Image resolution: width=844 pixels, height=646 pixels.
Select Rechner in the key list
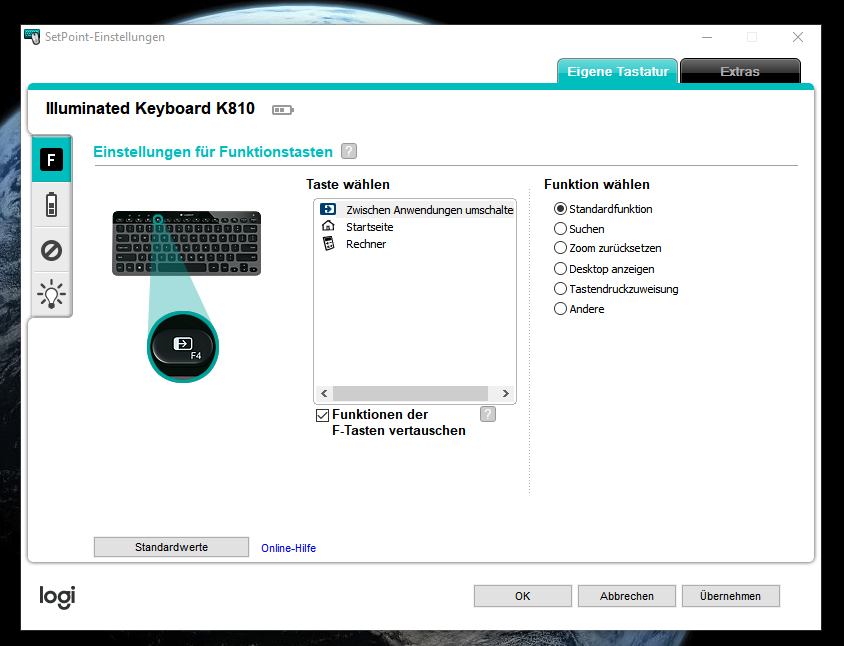(366, 244)
